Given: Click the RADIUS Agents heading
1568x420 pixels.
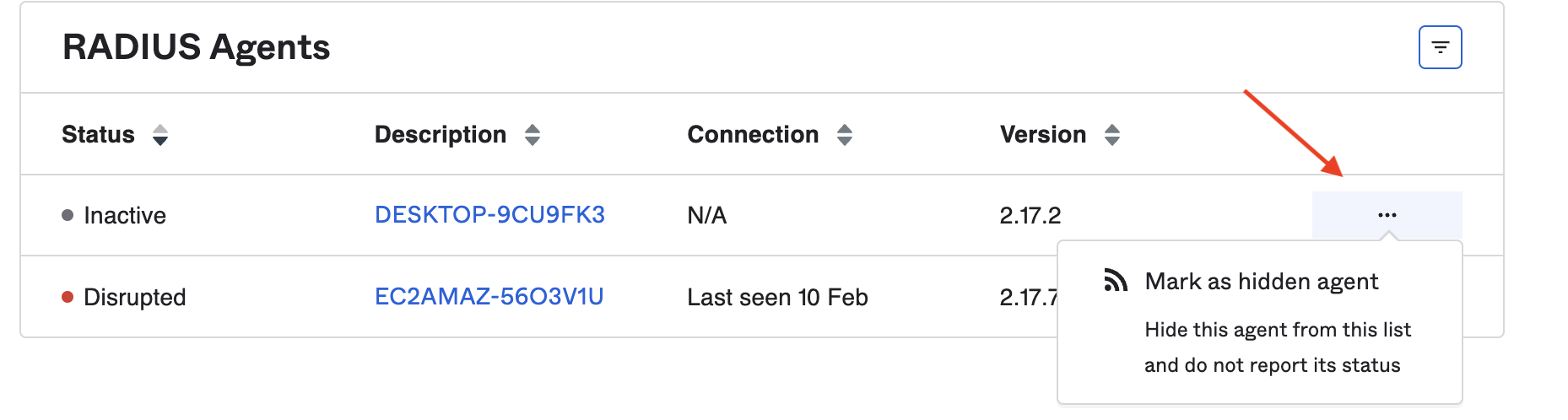Looking at the screenshot, I should (x=196, y=47).
